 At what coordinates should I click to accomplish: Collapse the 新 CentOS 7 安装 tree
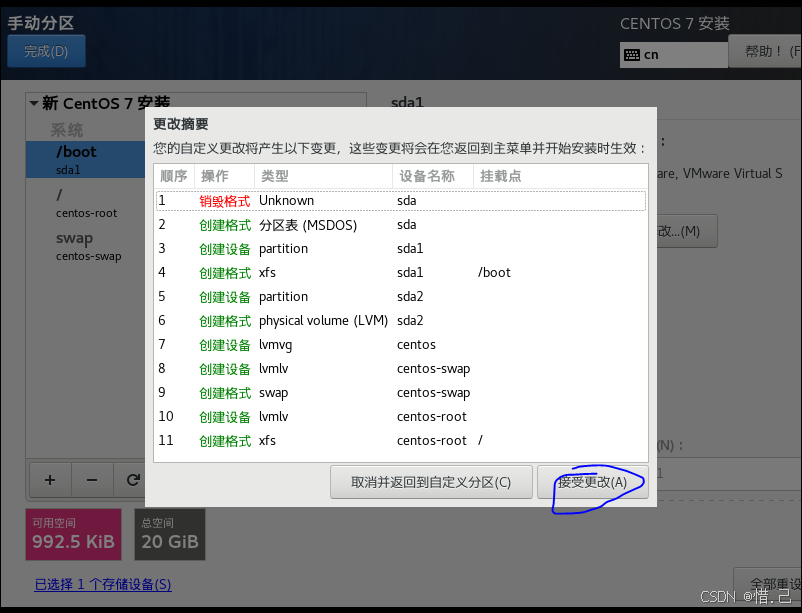coord(34,104)
